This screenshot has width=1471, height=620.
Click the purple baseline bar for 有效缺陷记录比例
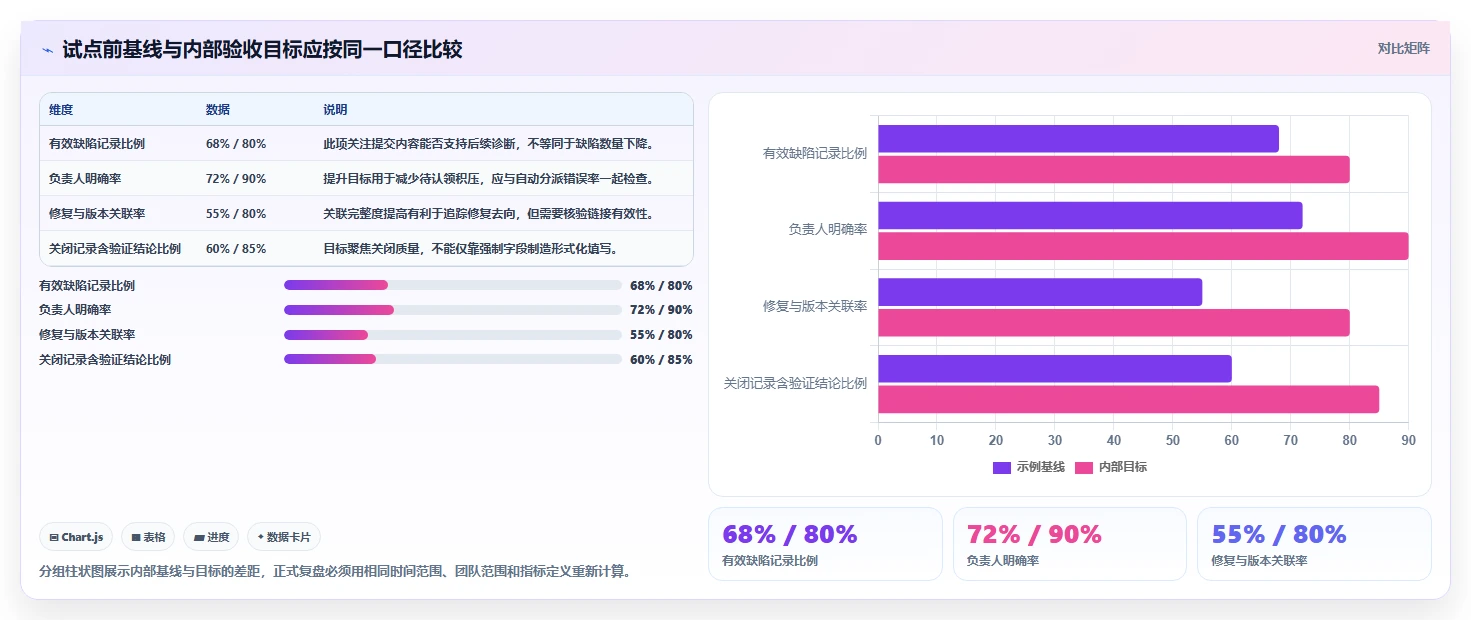pyautogui.click(x=1078, y=139)
